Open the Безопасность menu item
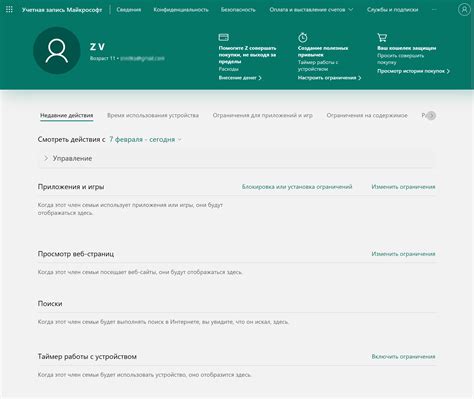 point(238,10)
